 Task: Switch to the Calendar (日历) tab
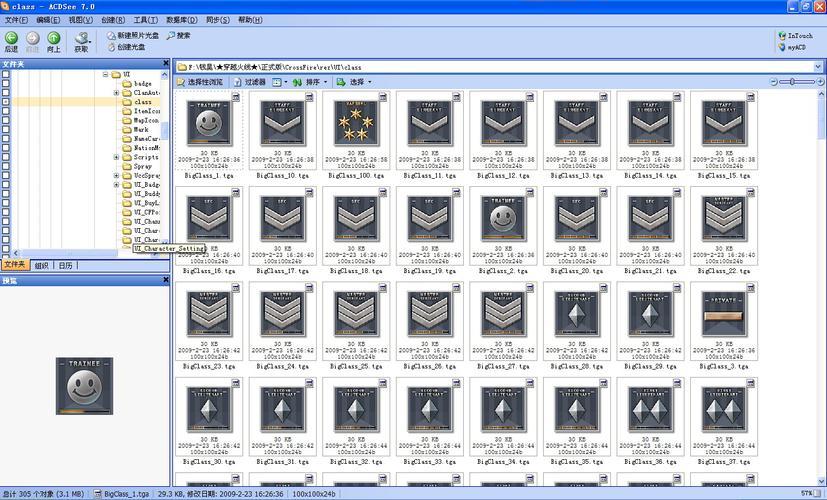click(x=65, y=266)
